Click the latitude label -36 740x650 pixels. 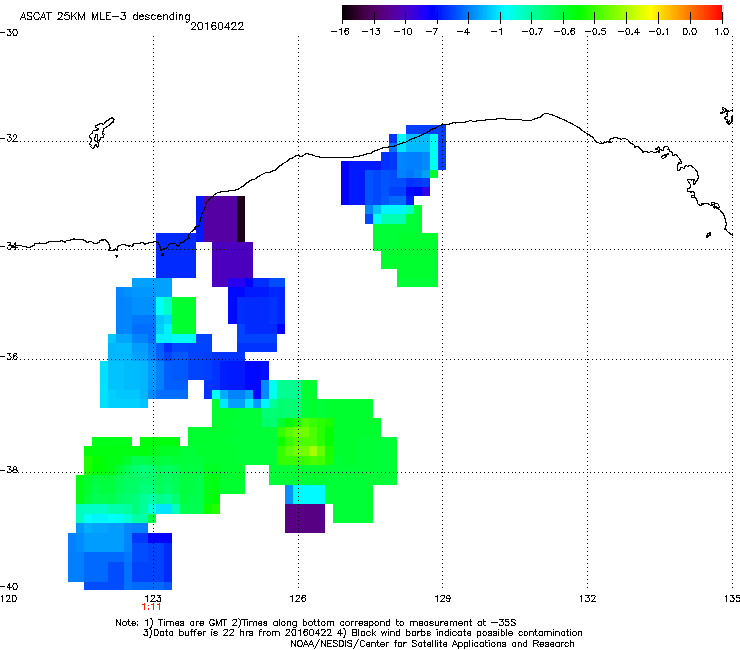(x=9, y=356)
